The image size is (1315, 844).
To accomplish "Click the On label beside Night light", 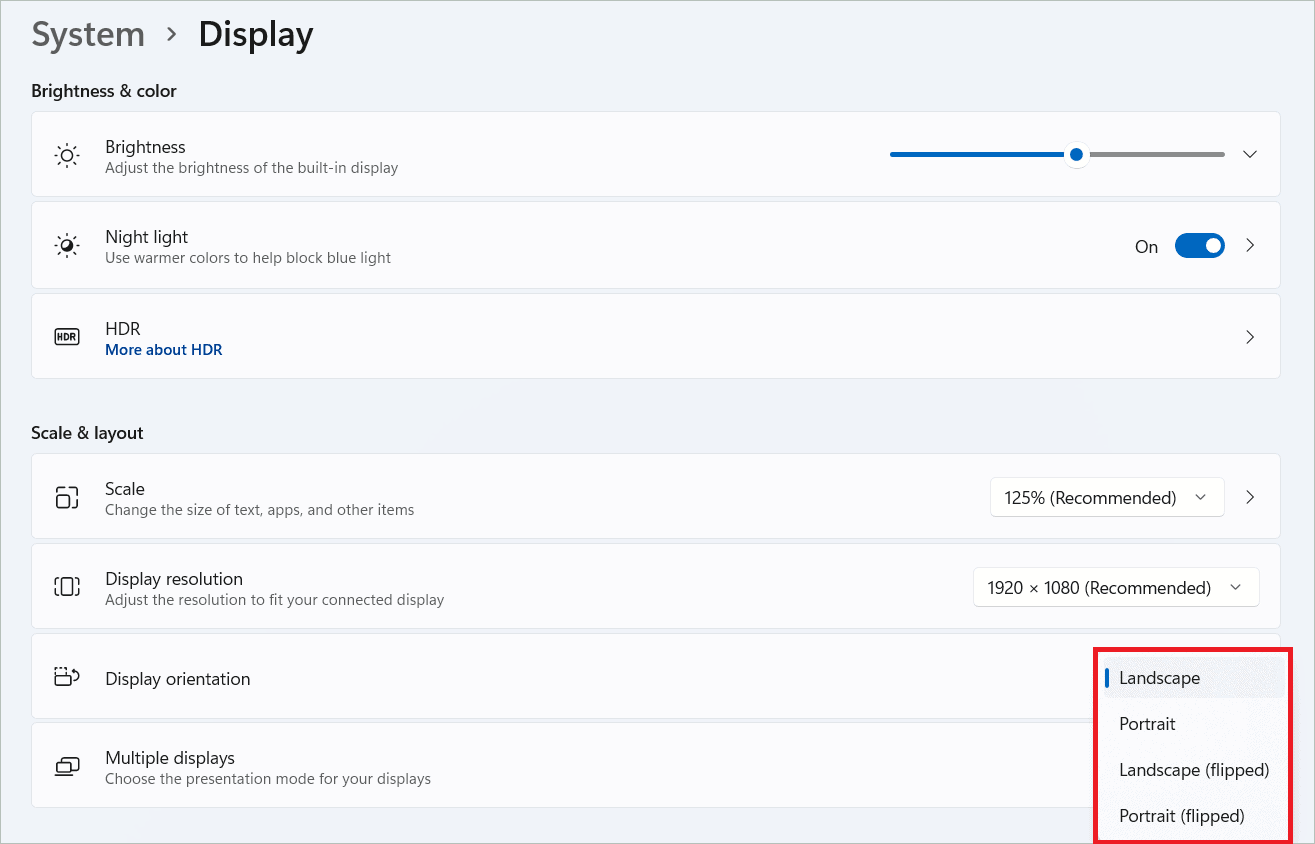I will 1146,247.
